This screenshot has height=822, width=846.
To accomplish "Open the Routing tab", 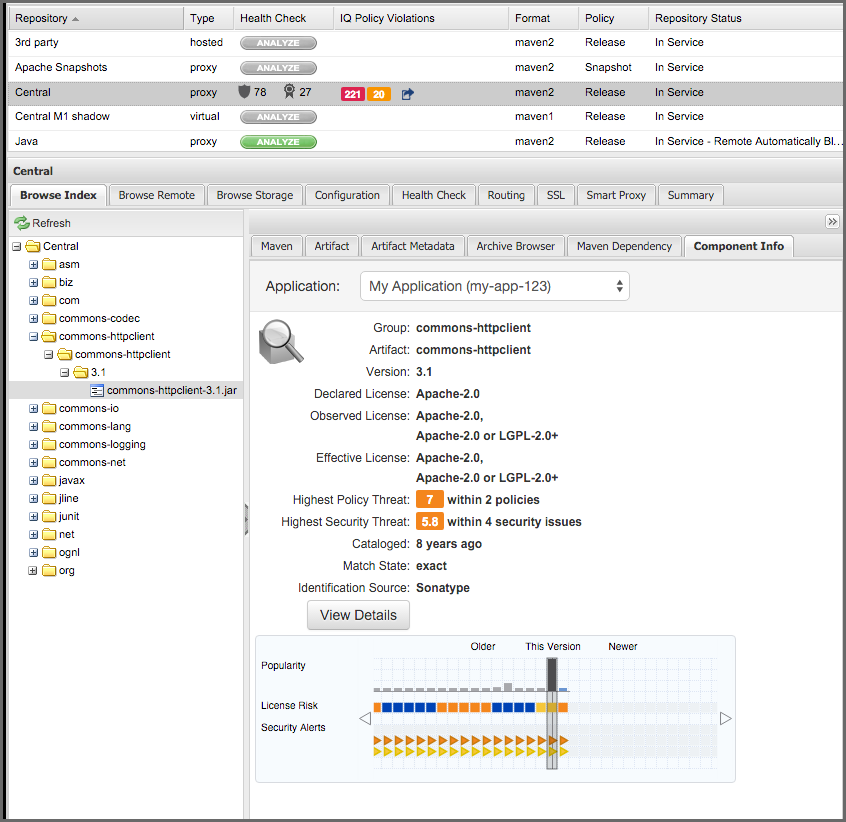I will (506, 195).
